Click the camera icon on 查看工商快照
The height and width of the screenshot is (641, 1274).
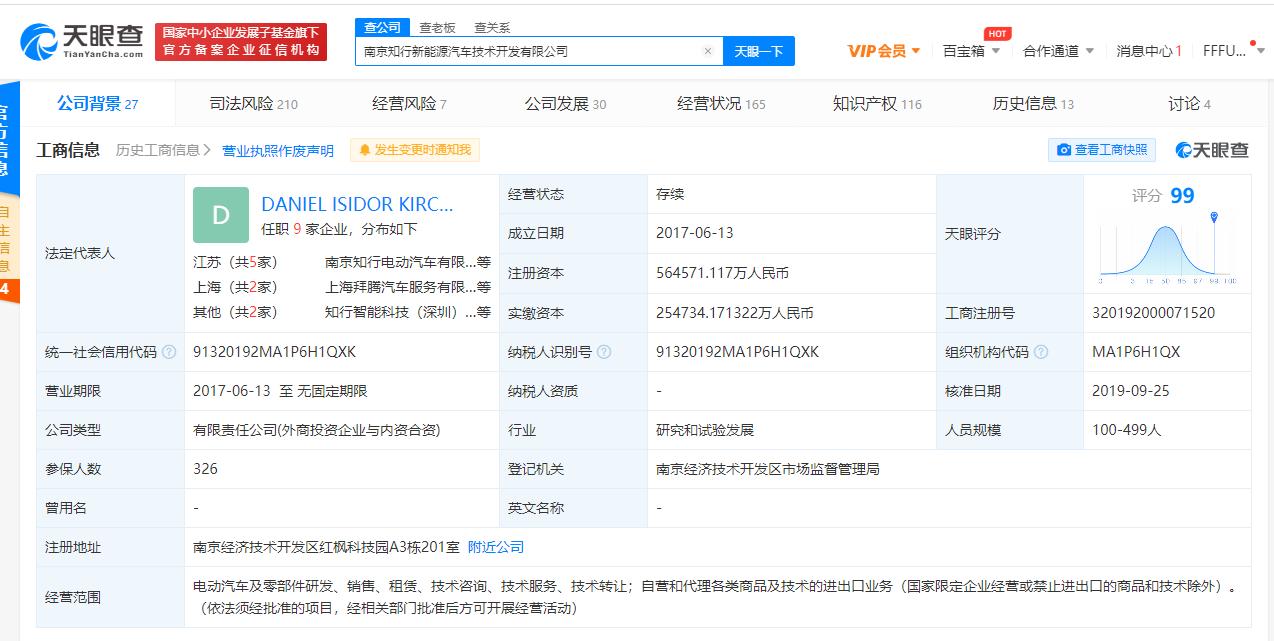coord(1064,150)
